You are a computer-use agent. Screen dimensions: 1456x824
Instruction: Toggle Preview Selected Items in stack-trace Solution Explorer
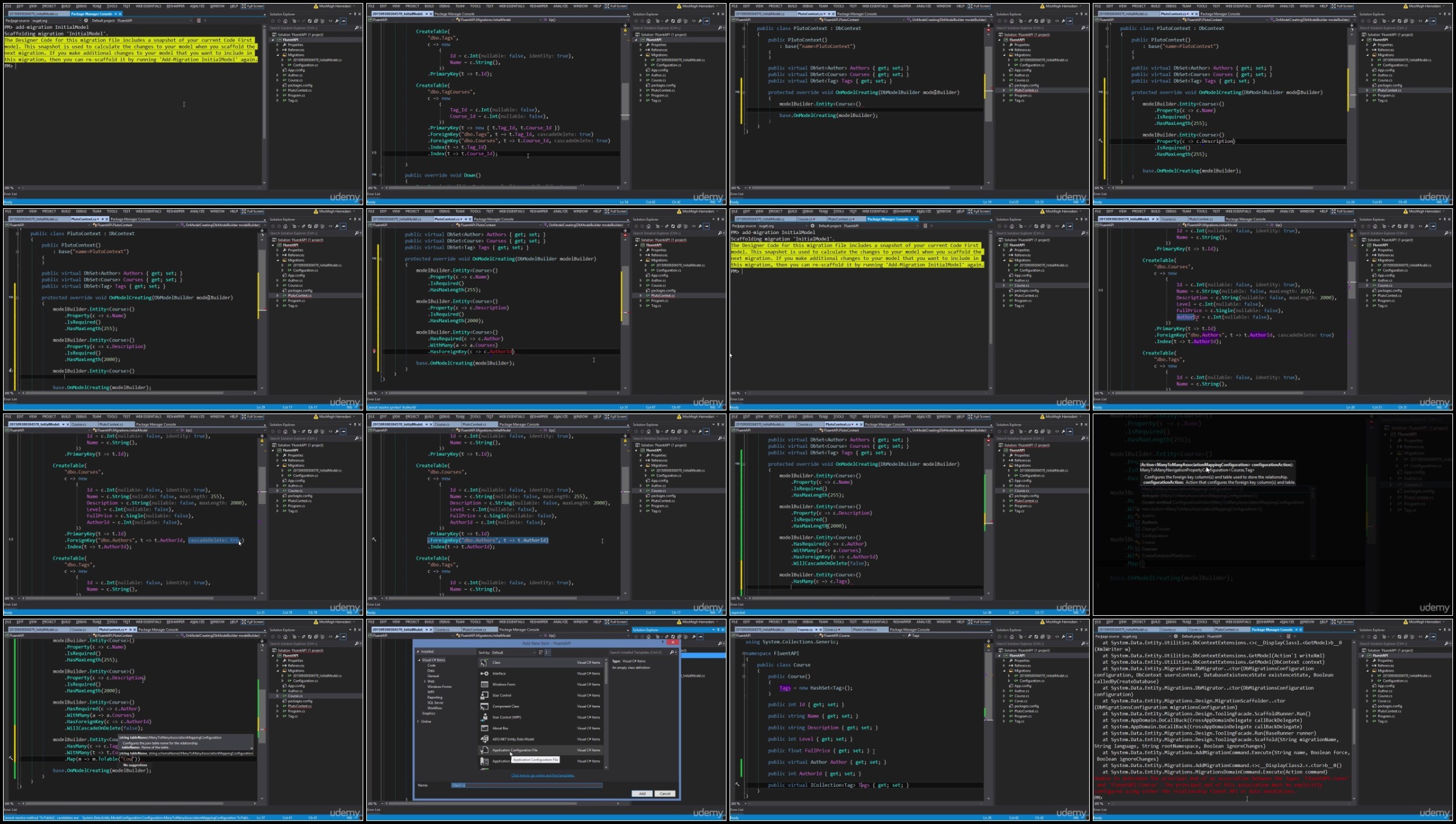pos(1433,637)
